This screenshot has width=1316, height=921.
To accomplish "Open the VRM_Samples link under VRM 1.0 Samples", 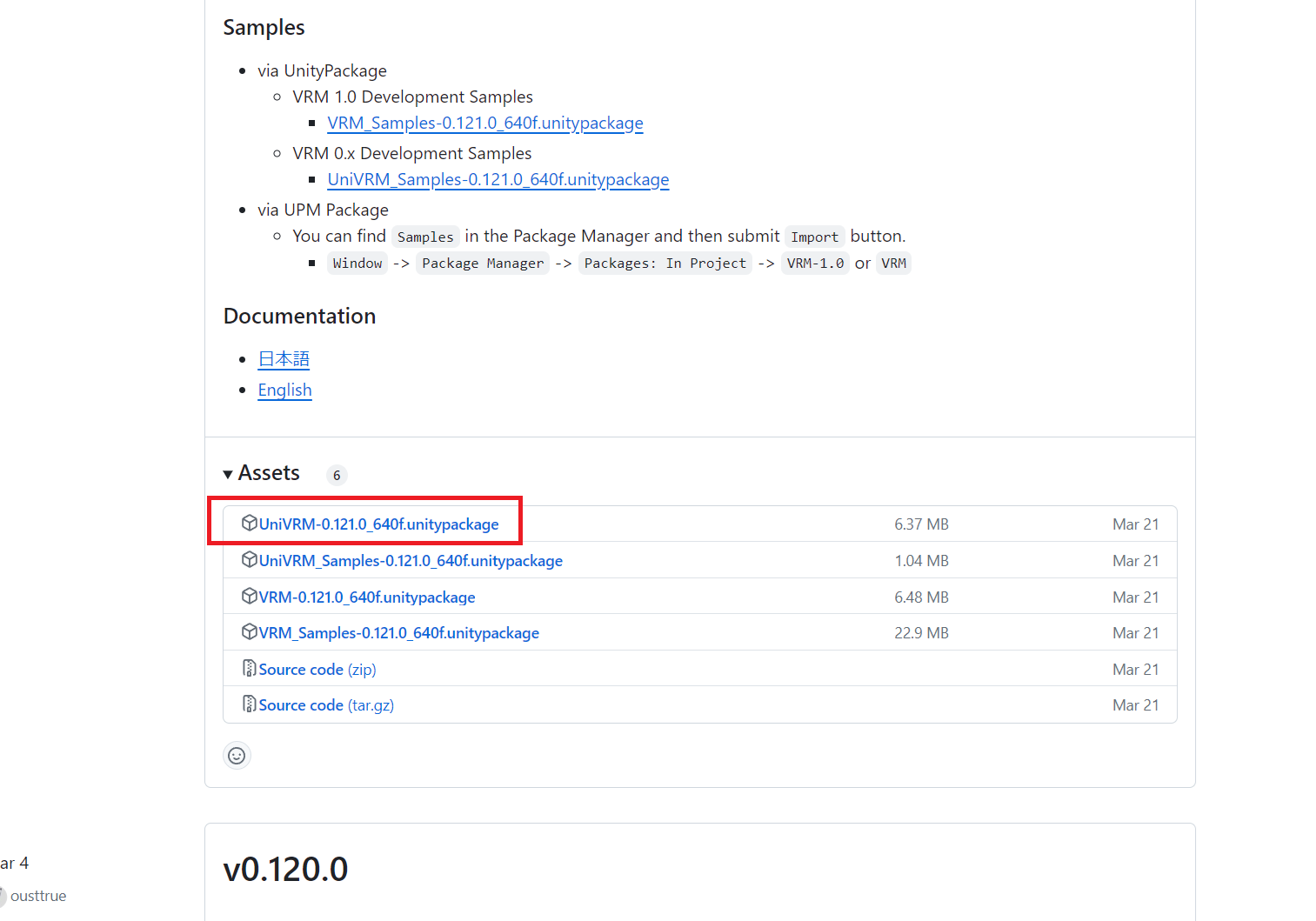I will [x=485, y=123].
